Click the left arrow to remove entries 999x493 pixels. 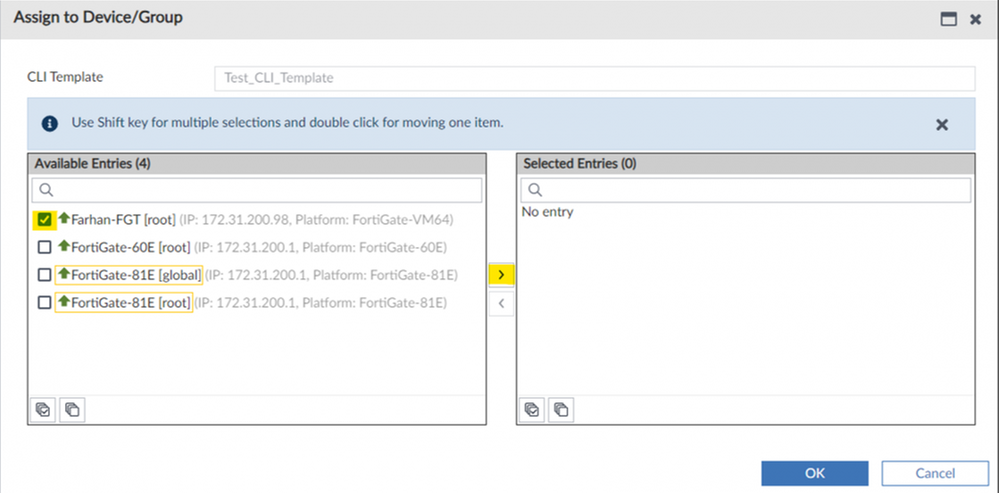[501, 303]
